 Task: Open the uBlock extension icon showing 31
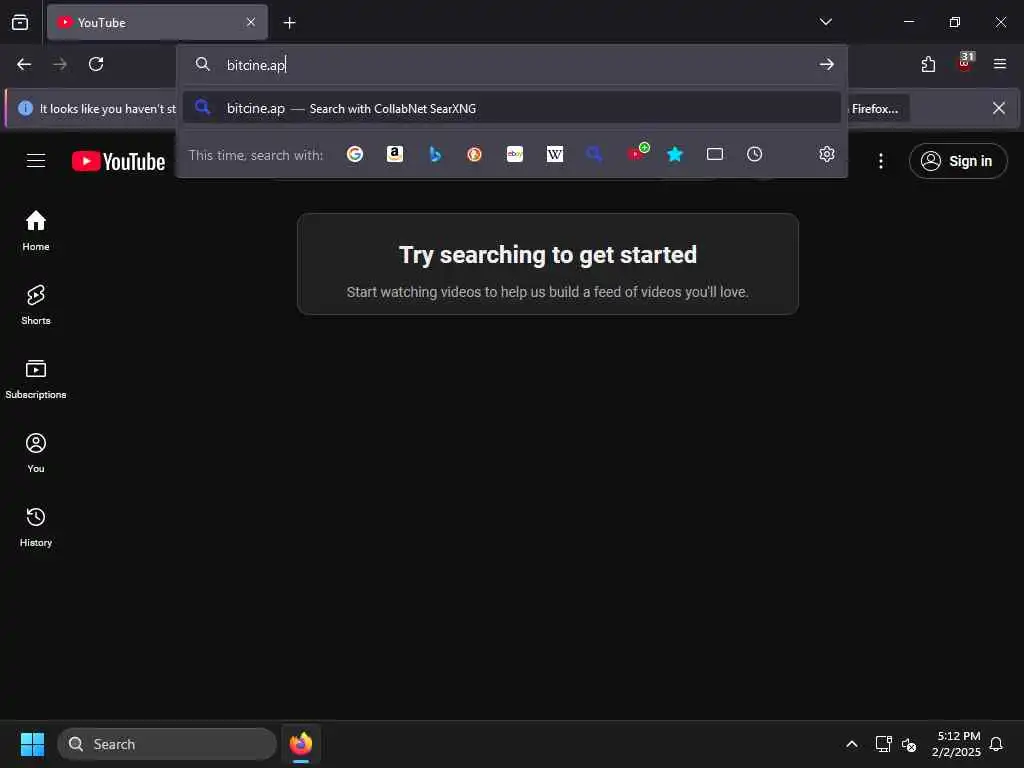point(965,63)
